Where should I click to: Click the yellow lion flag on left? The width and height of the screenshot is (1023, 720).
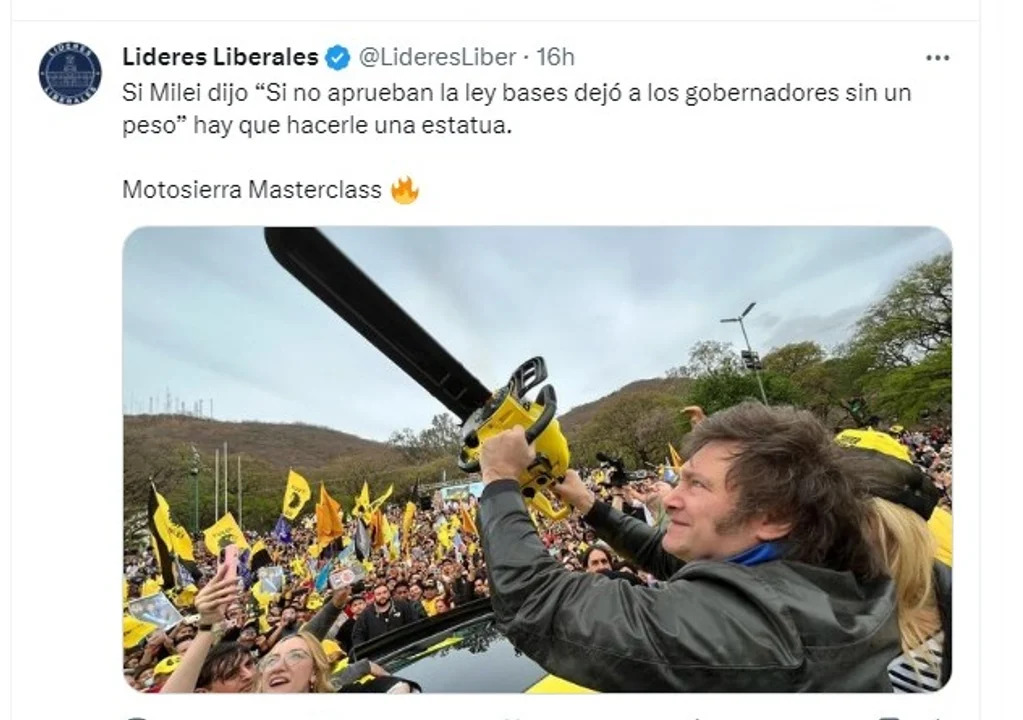(296, 494)
